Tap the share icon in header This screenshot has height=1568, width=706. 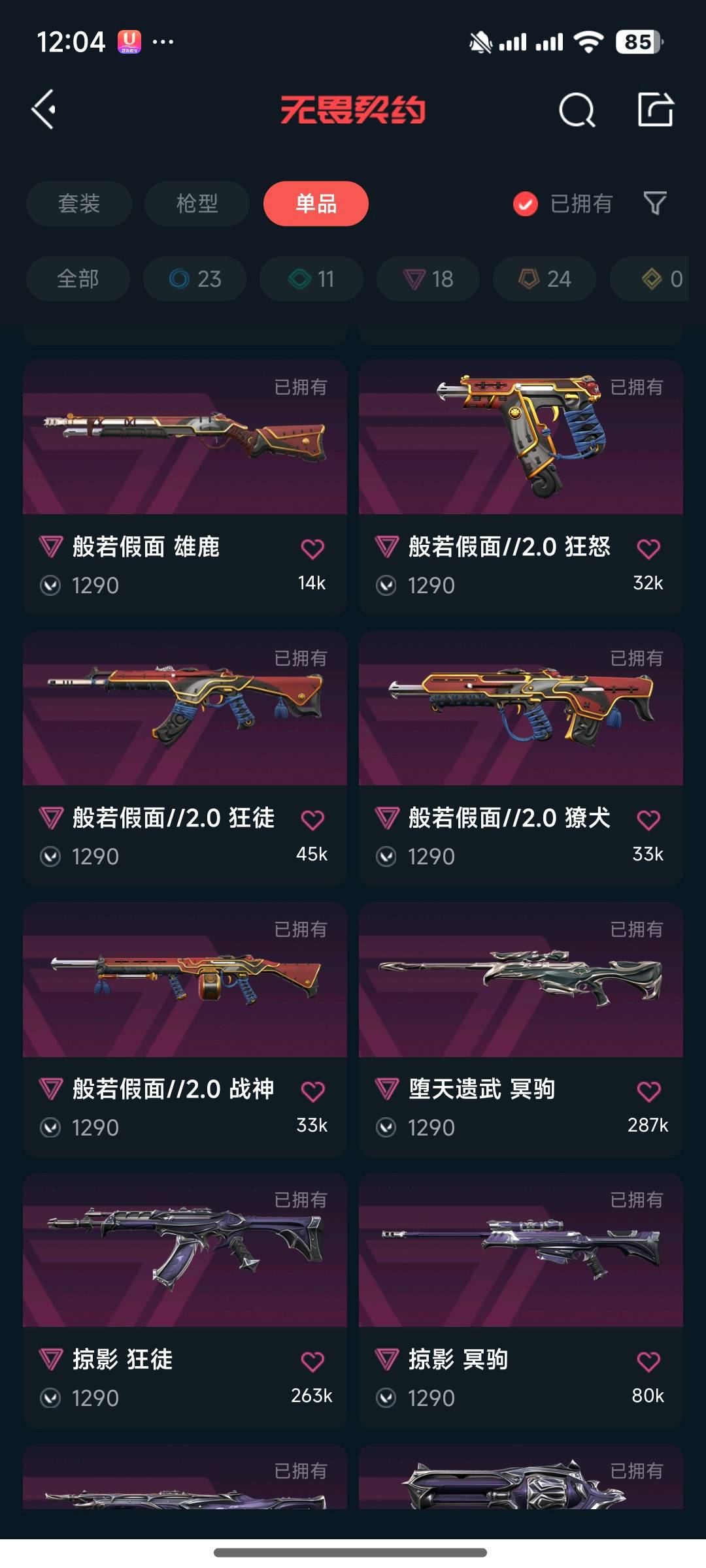(656, 109)
